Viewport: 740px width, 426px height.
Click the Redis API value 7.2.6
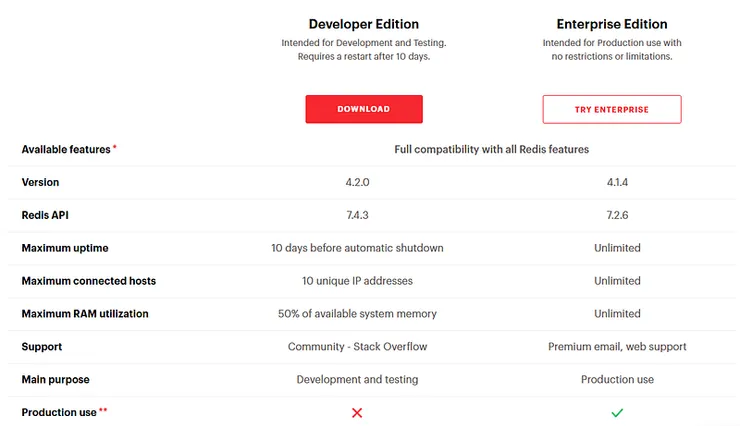pyautogui.click(x=617, y=215)
